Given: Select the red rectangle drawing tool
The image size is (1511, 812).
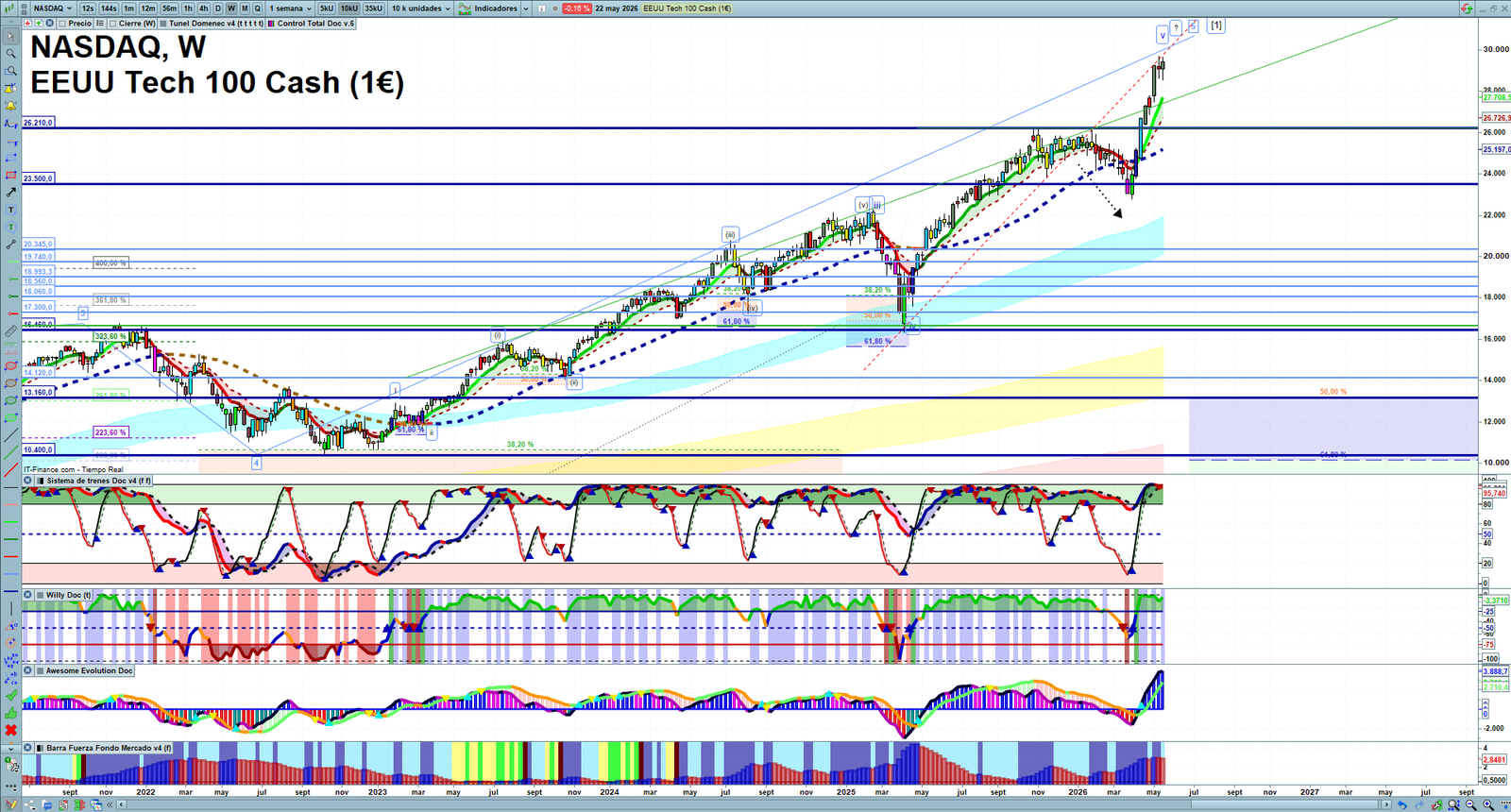Looking at the screenshot, I should click(10, 175).
